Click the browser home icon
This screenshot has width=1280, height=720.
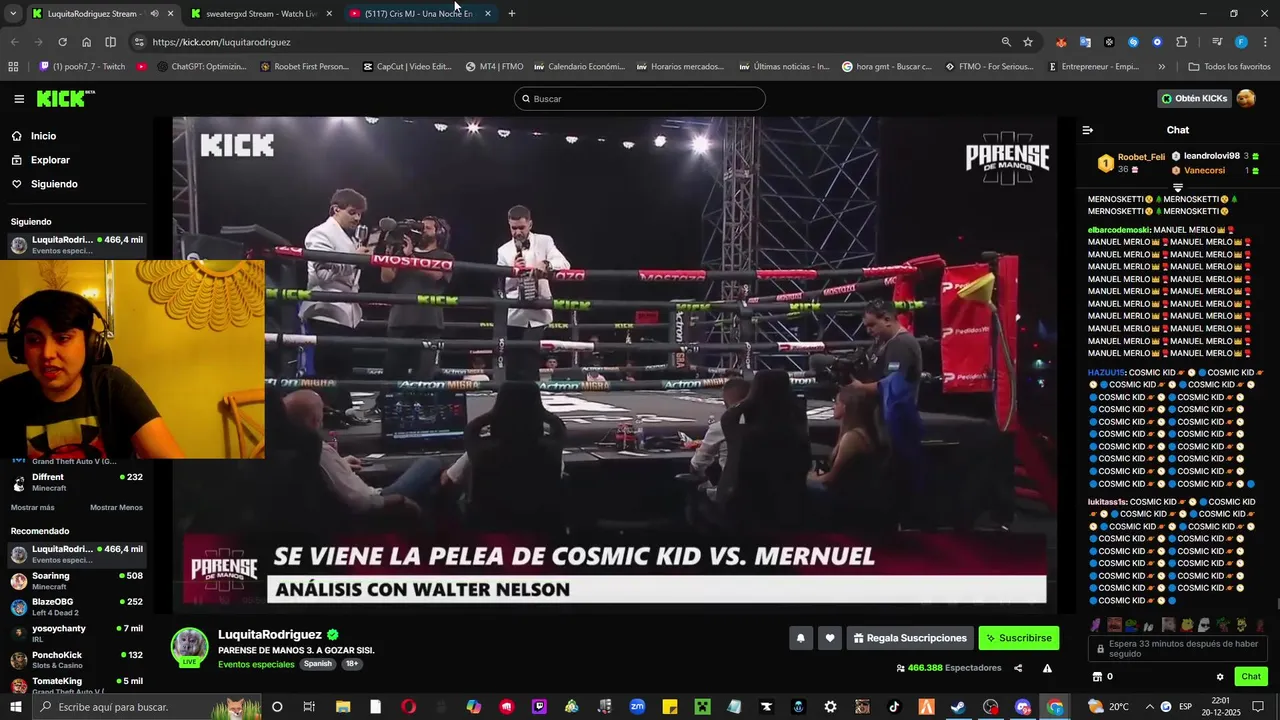[86, 42]
